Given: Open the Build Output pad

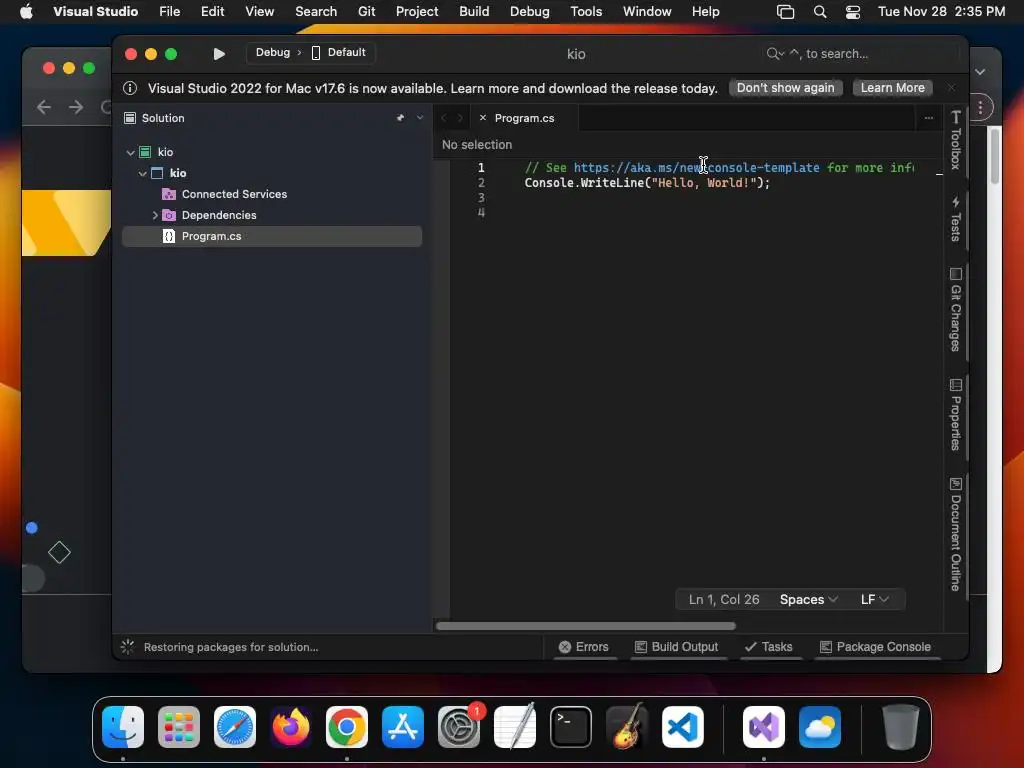Looking at the screenshot, I should click(x=677, y=647).
